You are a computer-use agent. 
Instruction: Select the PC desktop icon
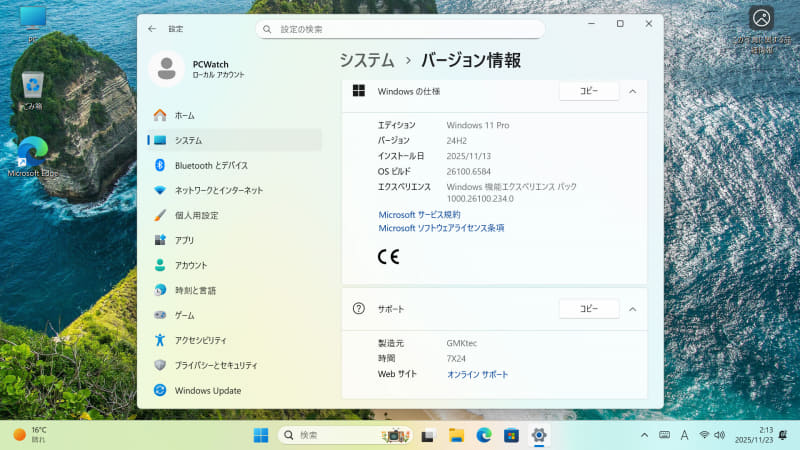33,23
